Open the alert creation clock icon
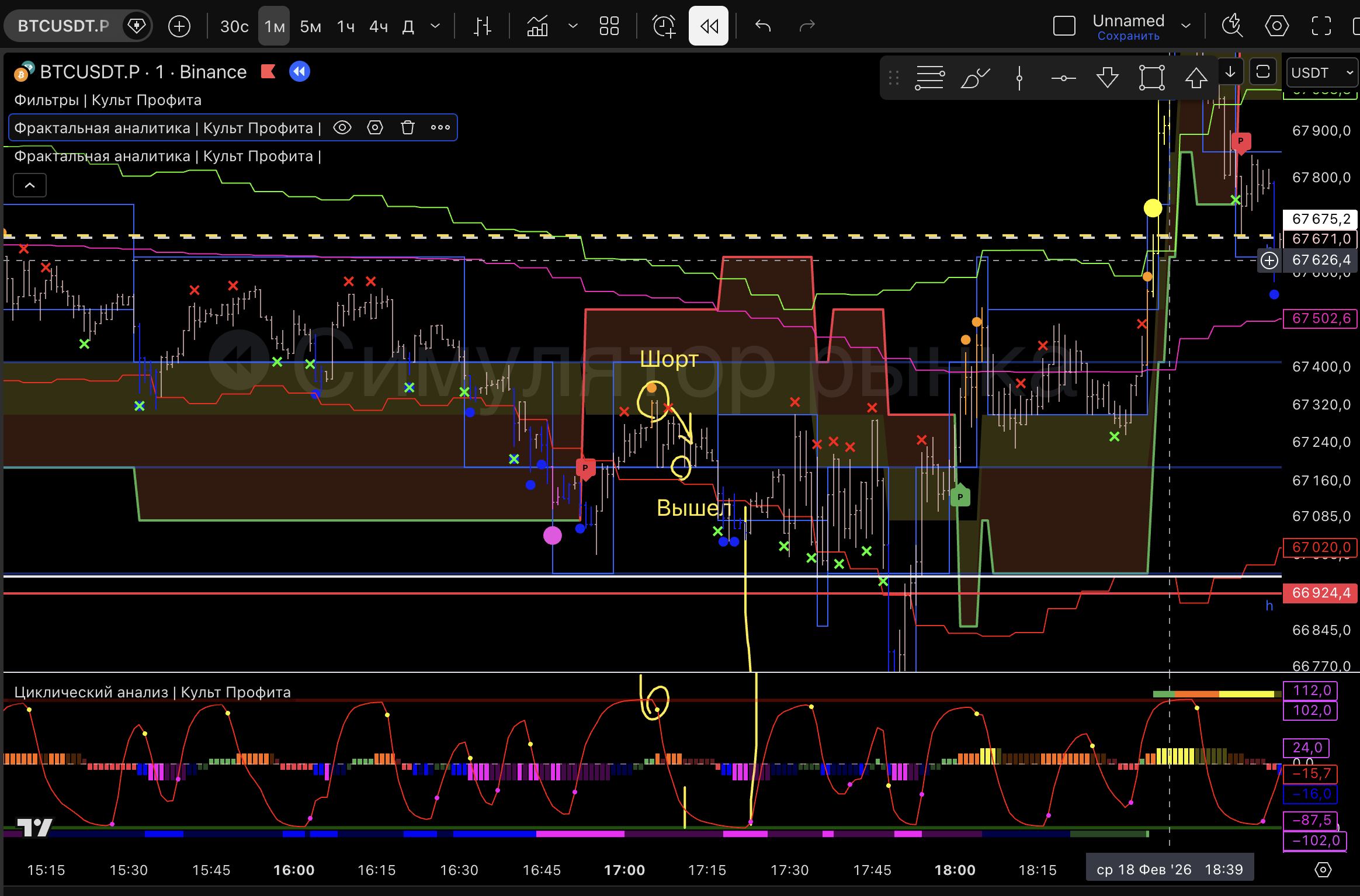Image resolution: width=1360 pixels, height=896 pixels. coord(664,26)
